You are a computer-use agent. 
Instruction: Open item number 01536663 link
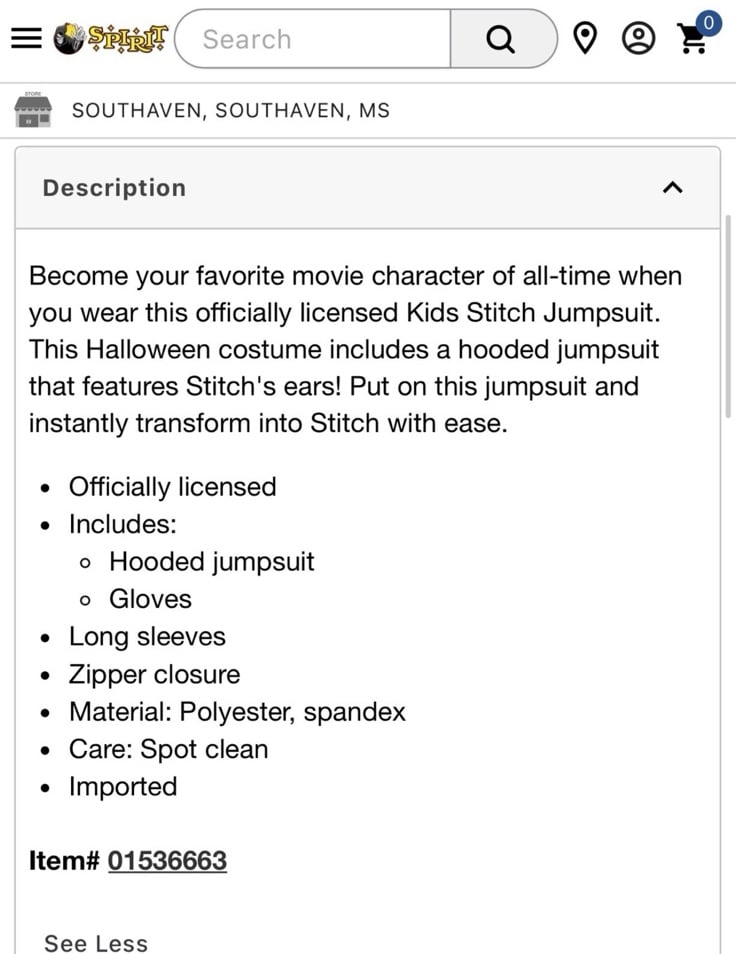coord(167,860)
